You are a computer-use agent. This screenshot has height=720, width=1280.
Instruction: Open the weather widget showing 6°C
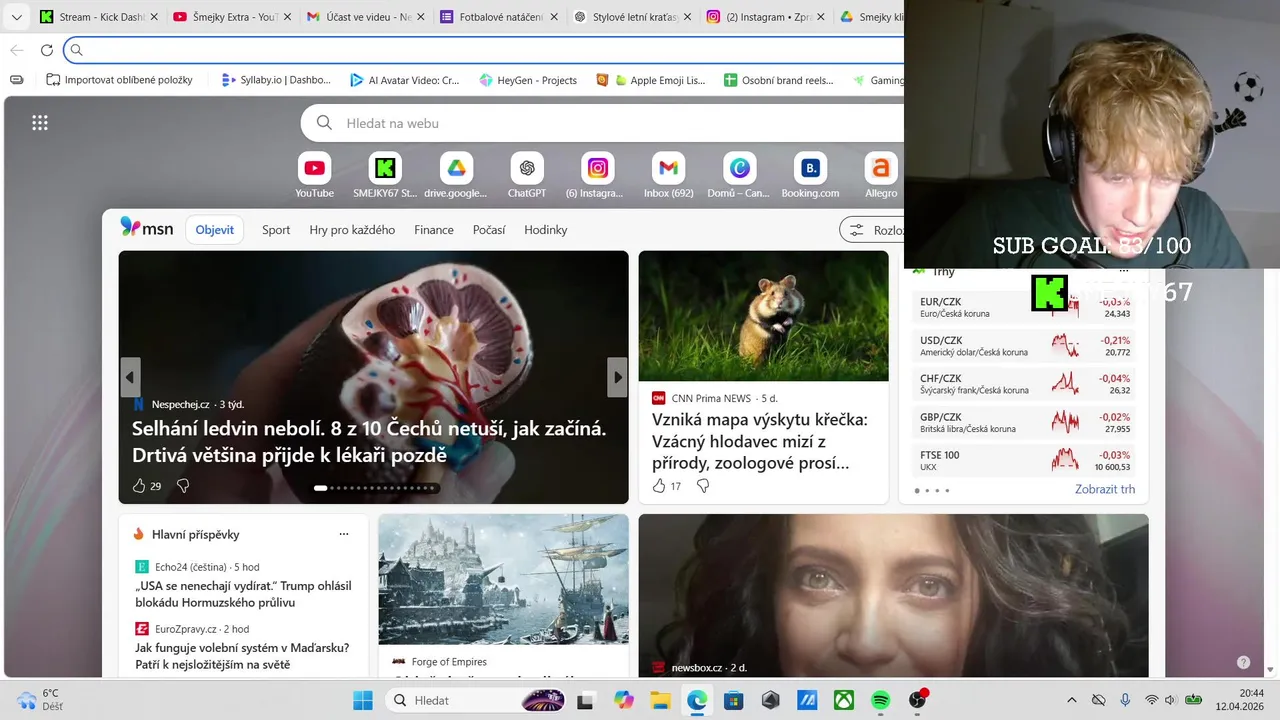coord(40,699)
